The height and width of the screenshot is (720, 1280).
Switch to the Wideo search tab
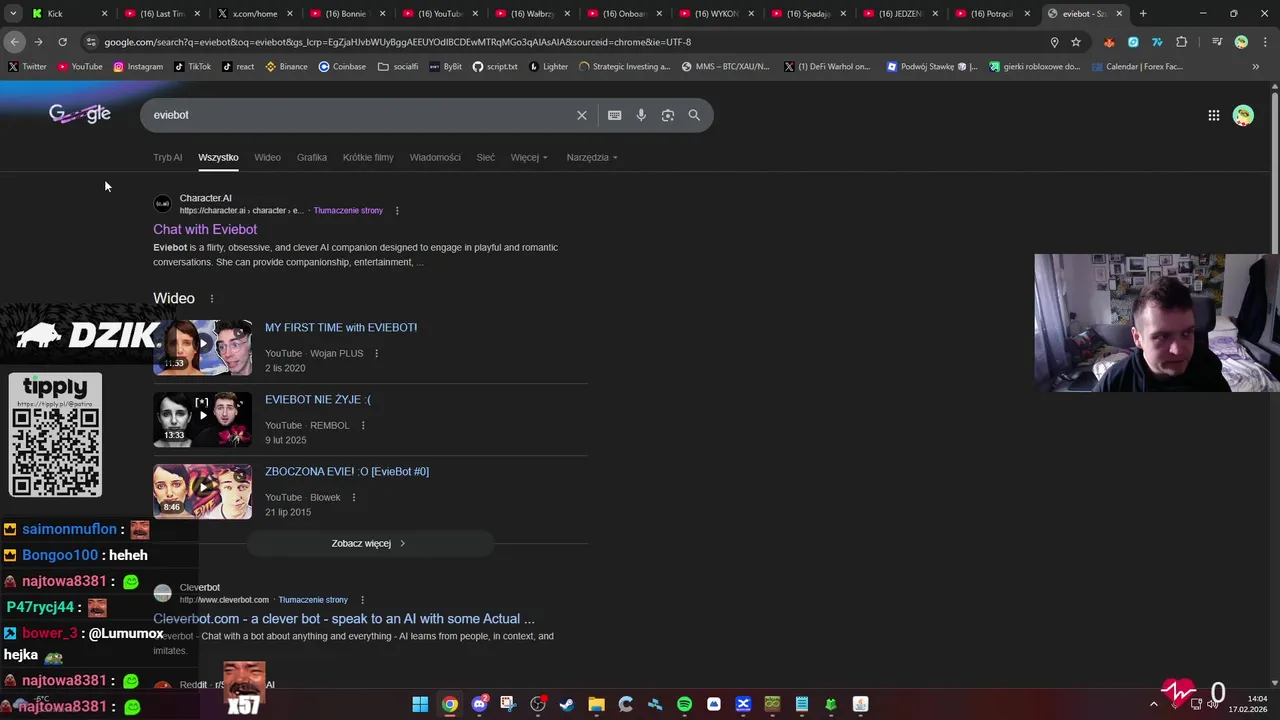267,157
